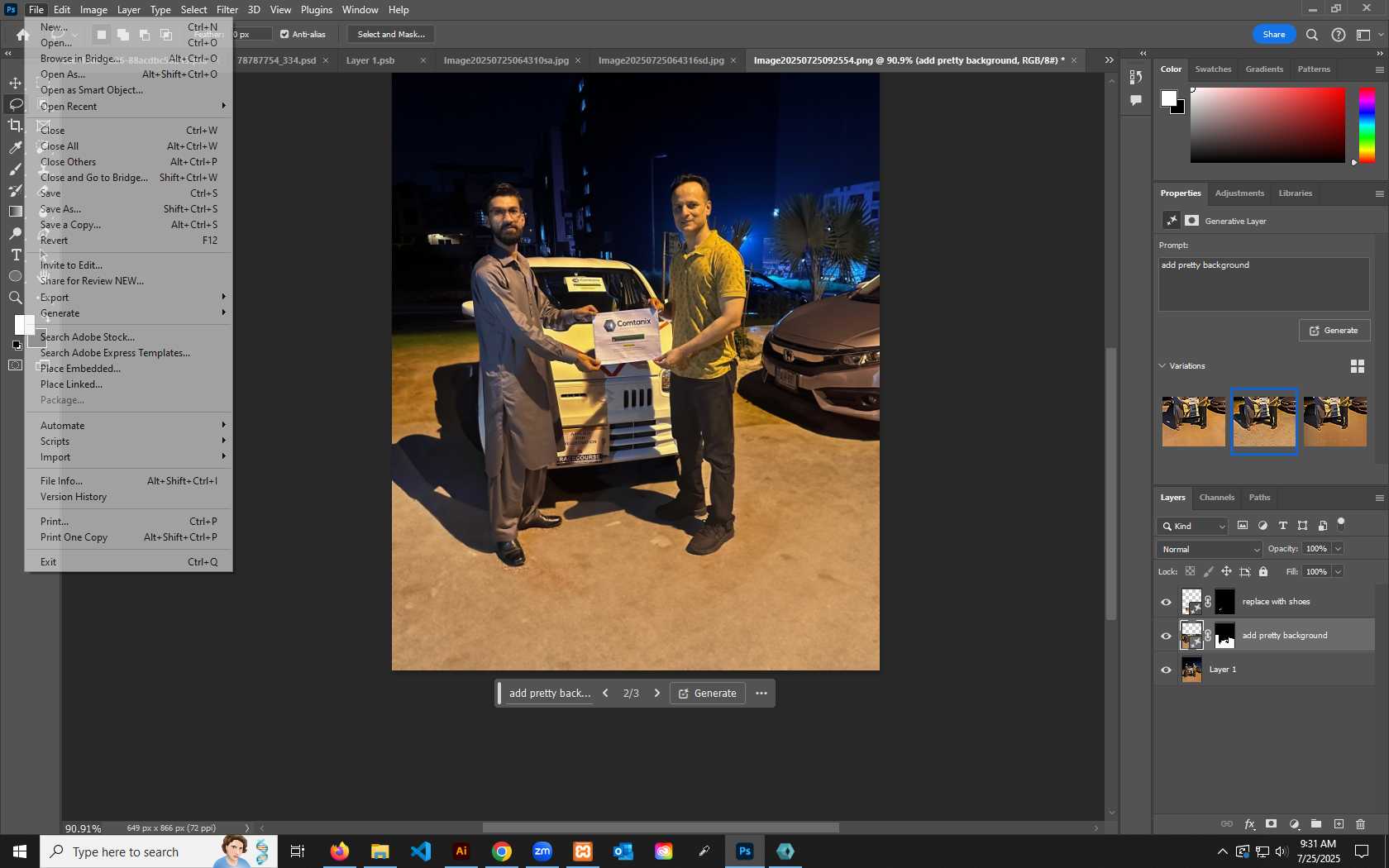Select the Brush tool
Viewport: 1389px width, 868px height.
pyautogui.click(x=15, y=169)
